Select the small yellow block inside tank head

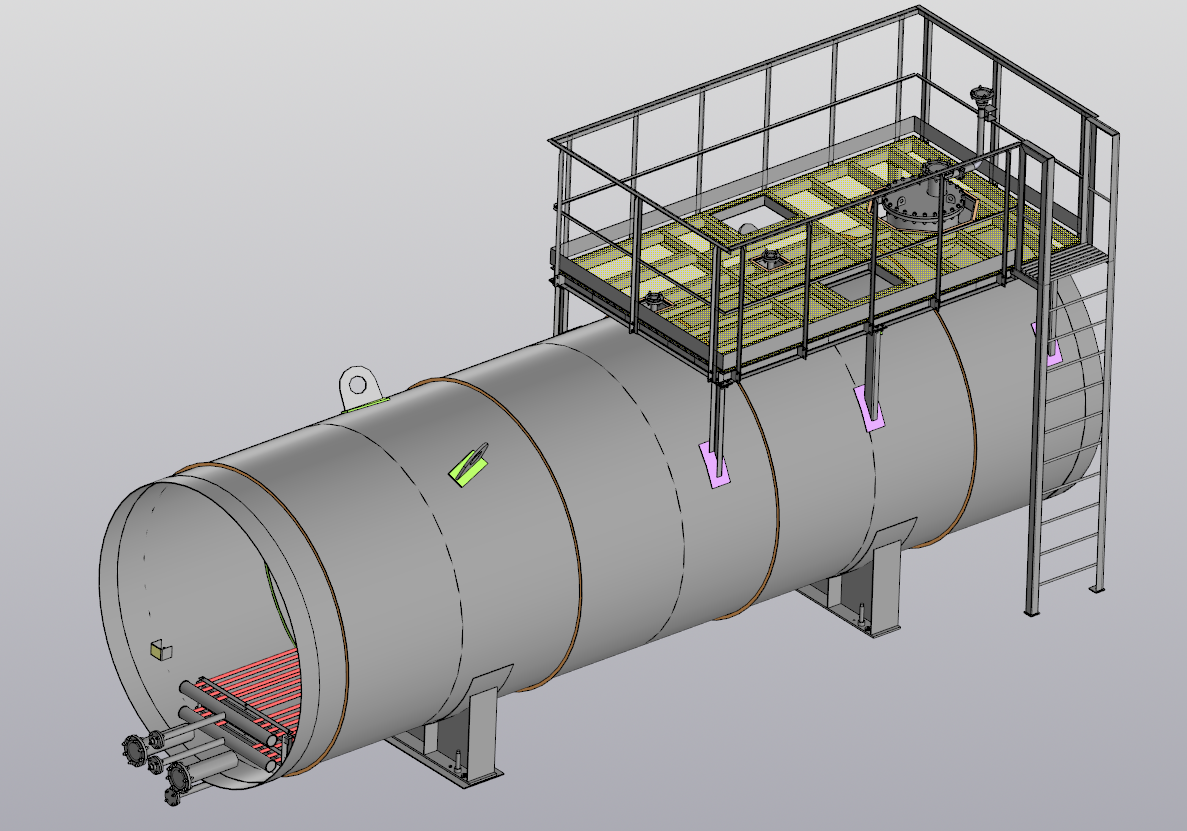click(161, 650)
